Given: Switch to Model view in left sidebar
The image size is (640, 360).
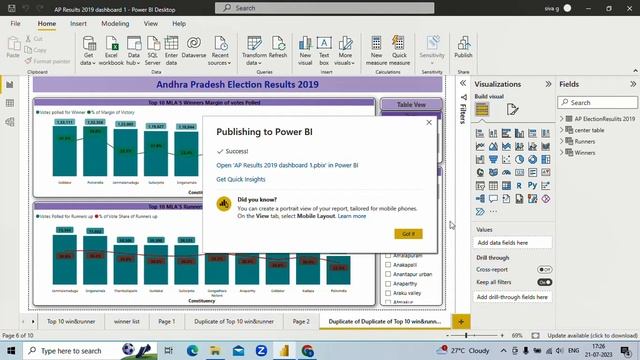Looking at the screenshot, I should 10,122.
